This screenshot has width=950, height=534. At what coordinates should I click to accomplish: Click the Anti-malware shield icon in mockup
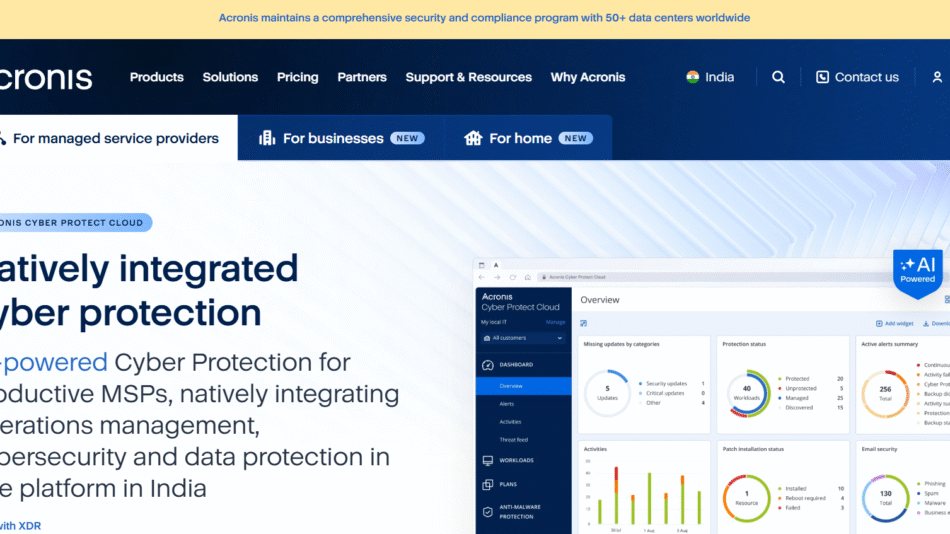[x=488, y=512]
